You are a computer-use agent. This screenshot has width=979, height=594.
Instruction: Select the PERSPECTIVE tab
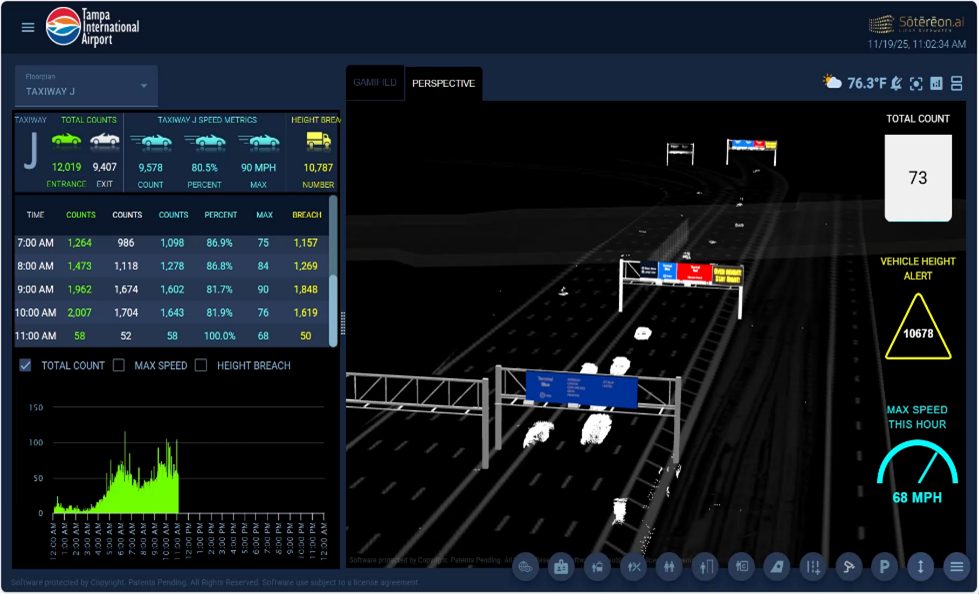click(x=443, y=84)
